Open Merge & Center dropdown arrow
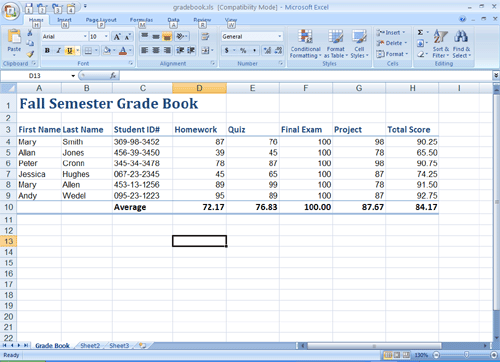500x362 pixels. click(x=212, y=50)
